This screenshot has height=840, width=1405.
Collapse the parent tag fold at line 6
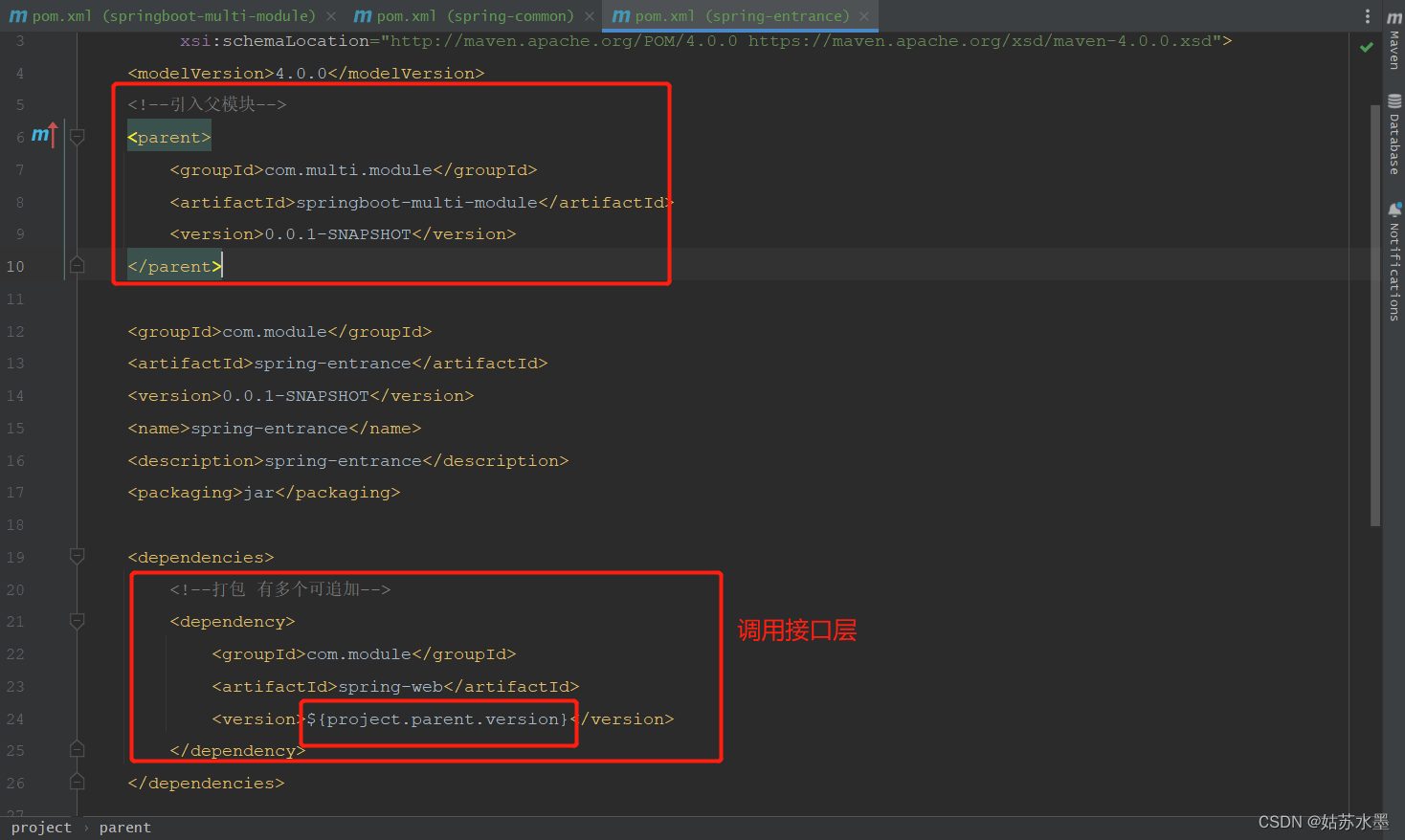click(78, 137)
